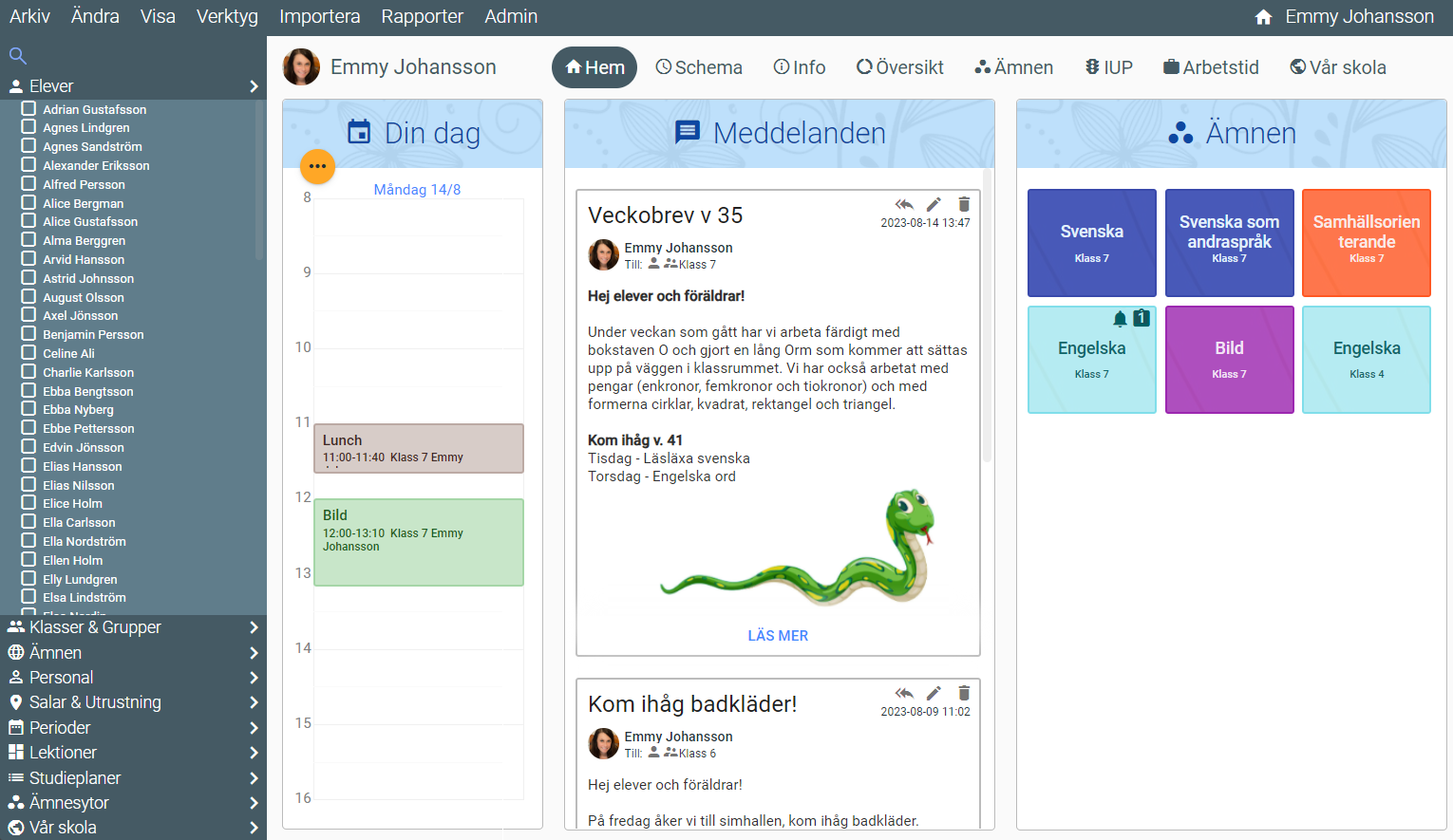Switch to the Schema tab
The height and width of the screenshot is (840, 1453).
coord(699,67)
